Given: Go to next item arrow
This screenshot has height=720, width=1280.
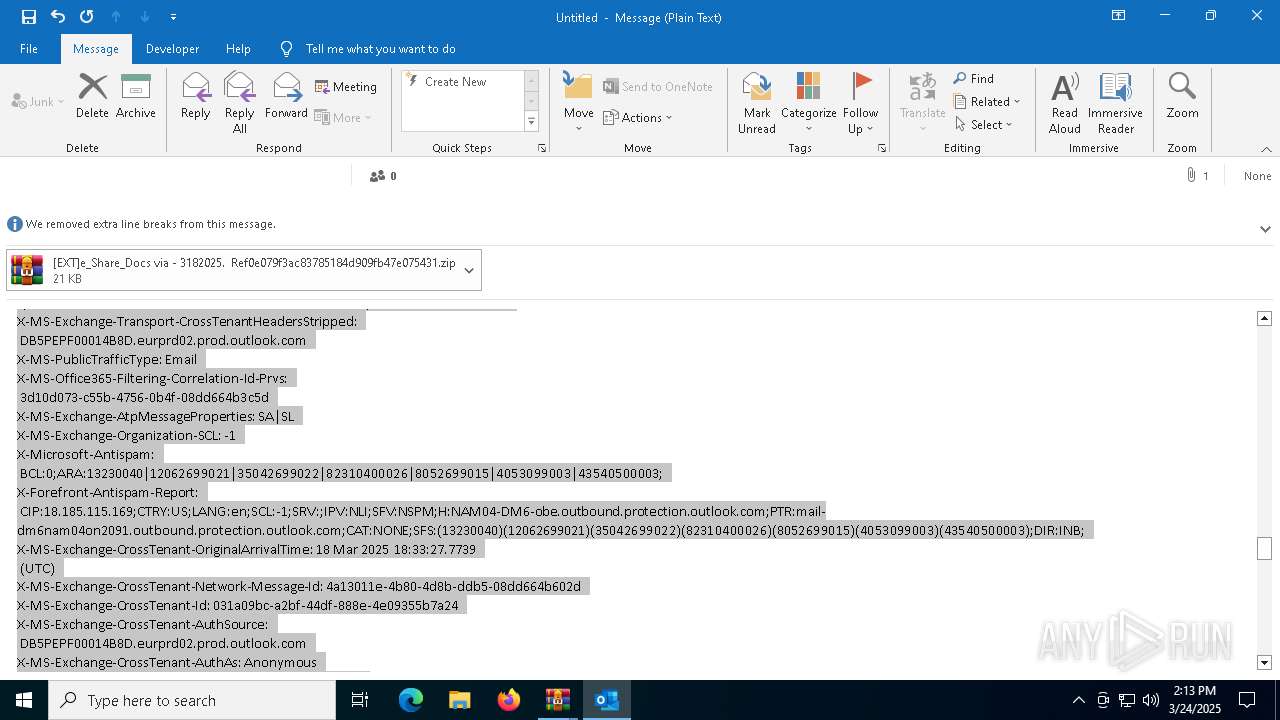Looking at the screenshot, I should (145, 17).
